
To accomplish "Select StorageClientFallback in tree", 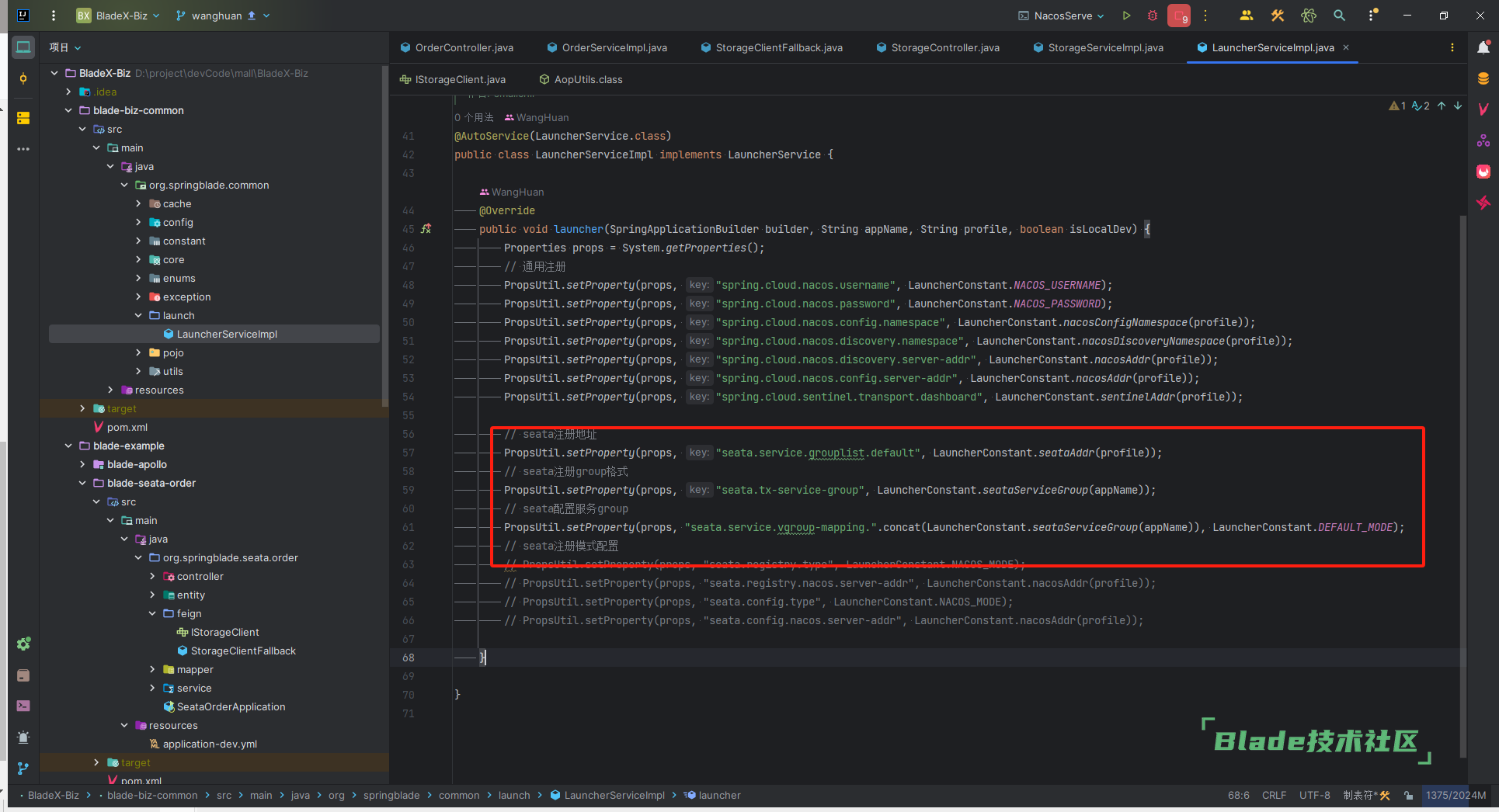I will (236, 651).
